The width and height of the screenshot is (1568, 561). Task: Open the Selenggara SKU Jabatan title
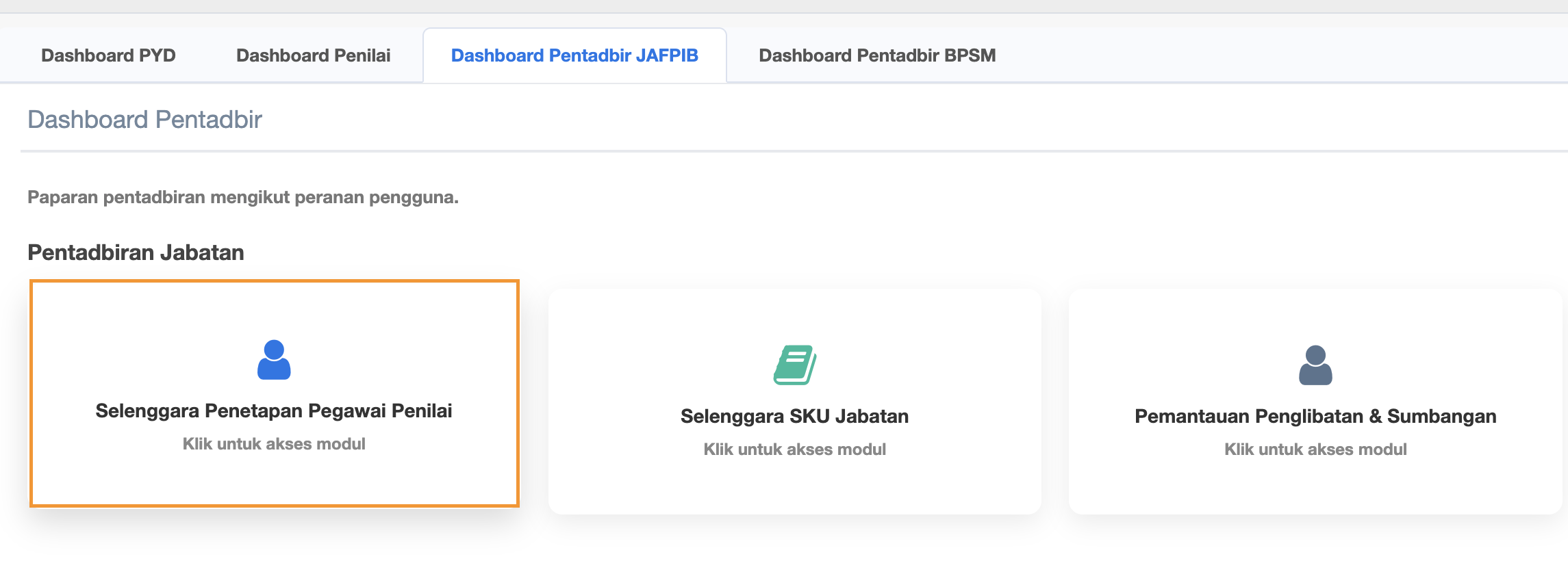[x=794, y=416]
